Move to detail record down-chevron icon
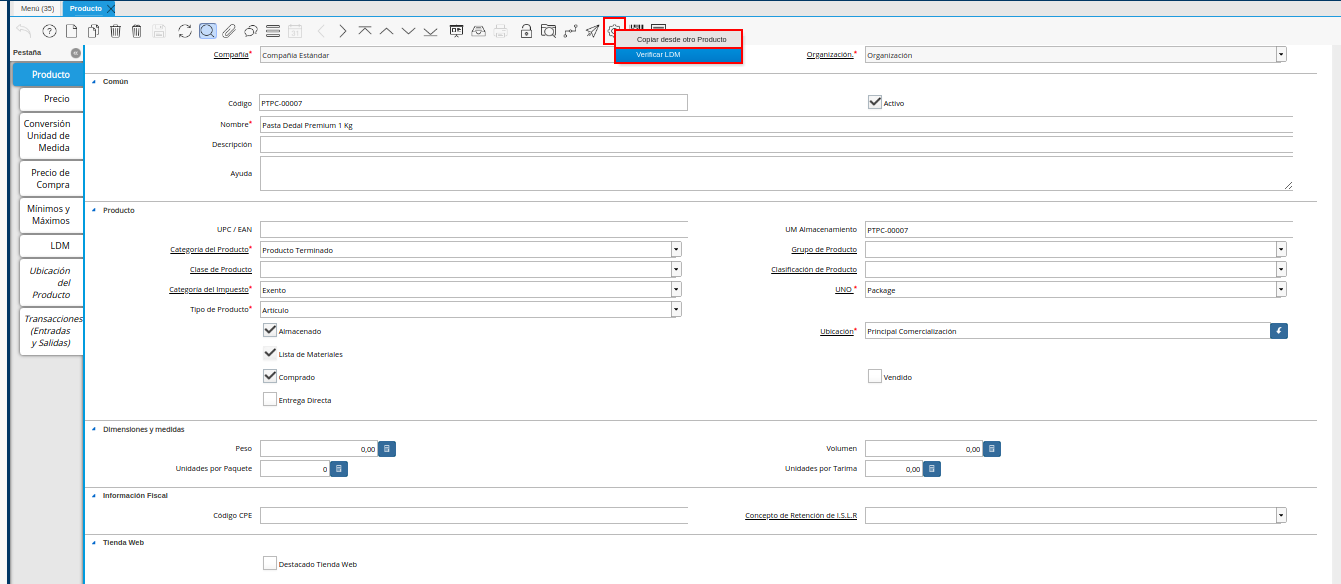 408,31
